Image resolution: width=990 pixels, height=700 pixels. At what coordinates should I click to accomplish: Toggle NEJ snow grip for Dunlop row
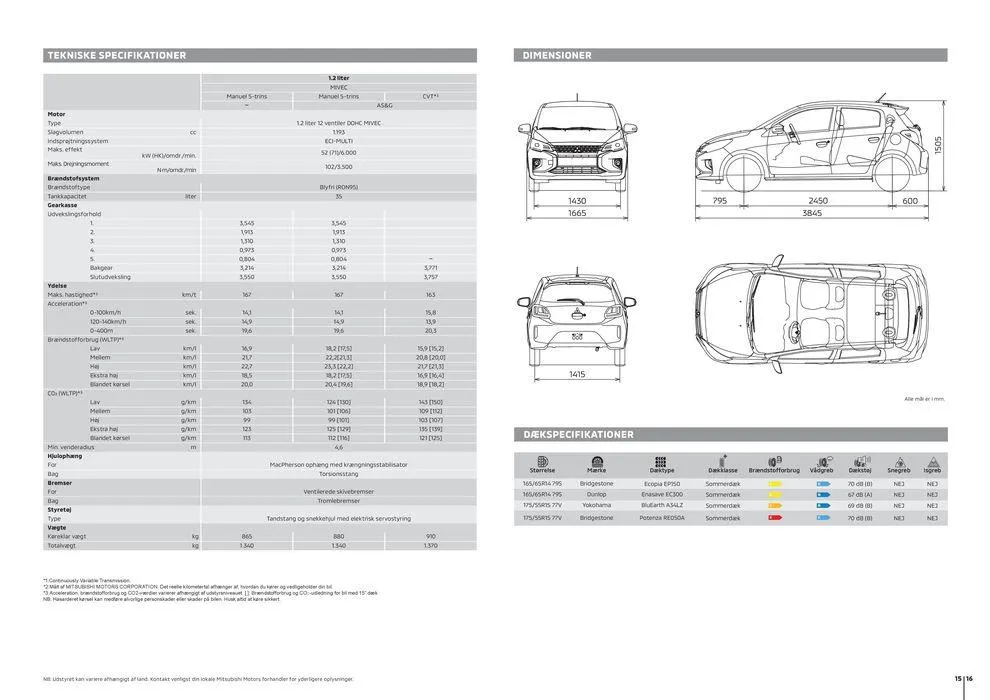(898, 494)
